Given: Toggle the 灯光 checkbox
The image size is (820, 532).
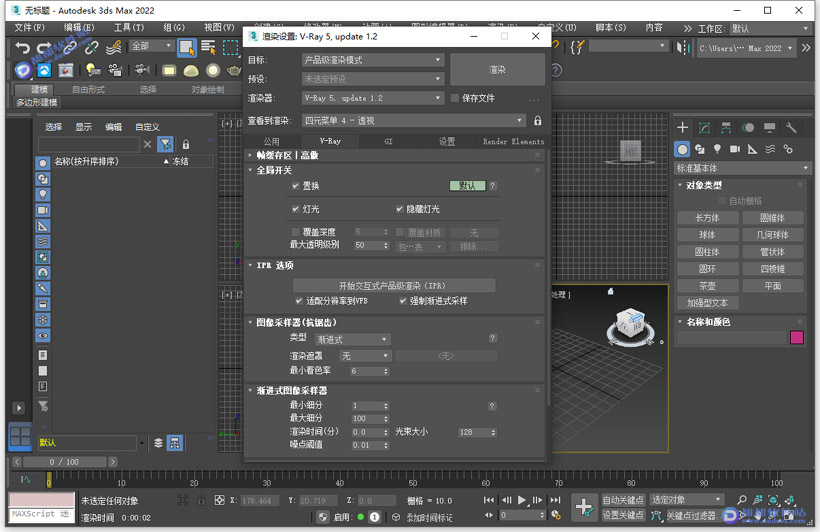Looking at the screenshot, I should tap(295, 209).
